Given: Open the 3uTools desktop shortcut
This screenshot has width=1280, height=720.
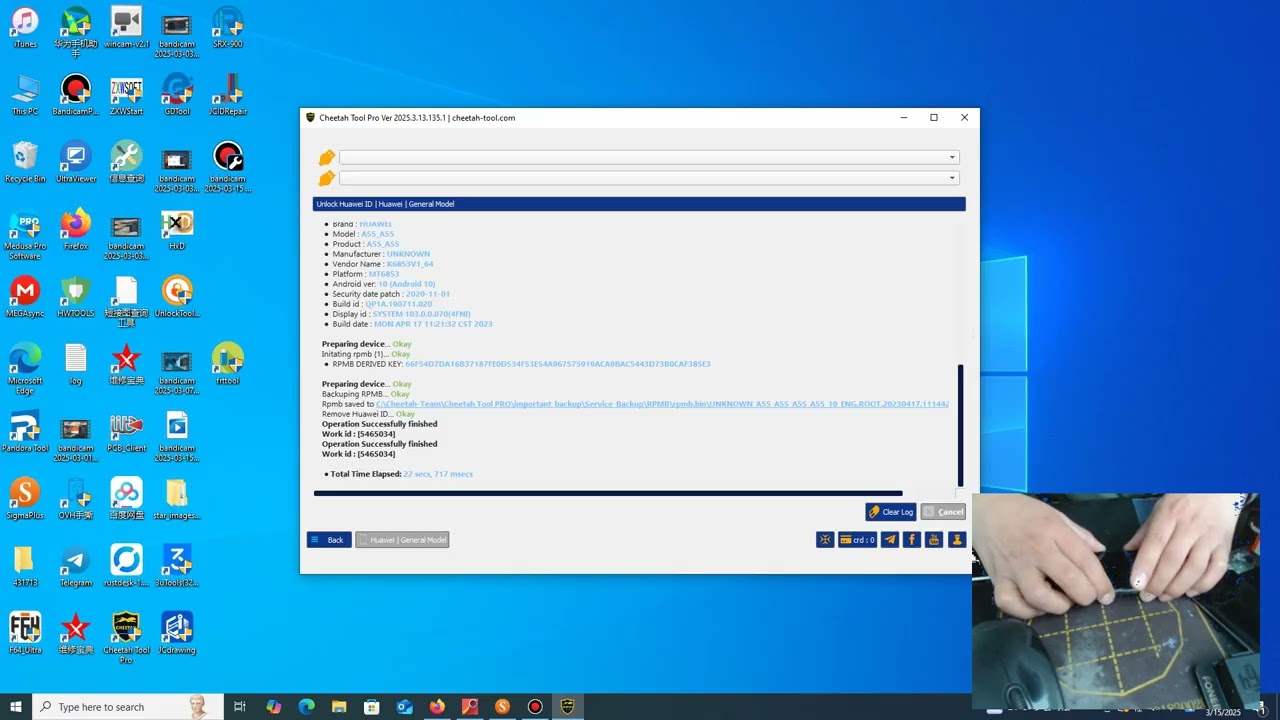Looking at the screenshot, I should coord(177,566).
